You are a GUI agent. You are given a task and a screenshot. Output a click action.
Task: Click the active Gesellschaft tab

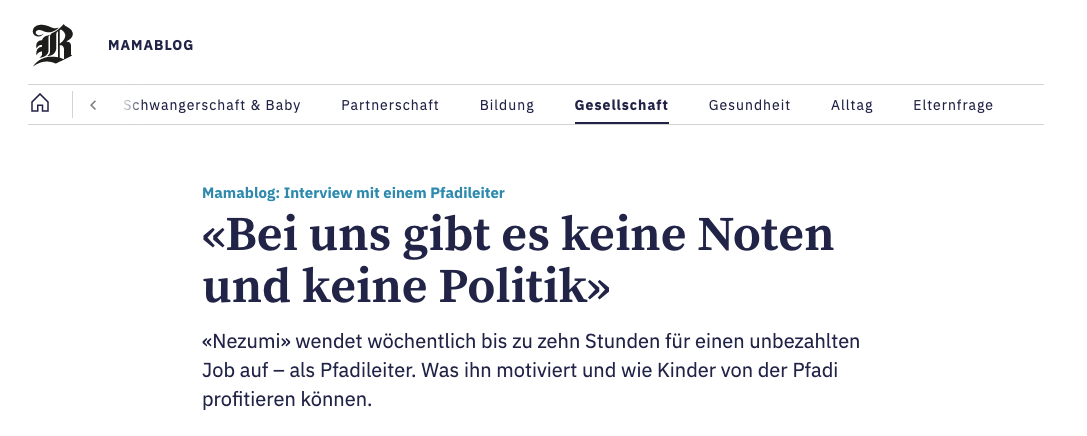point(621,105)
